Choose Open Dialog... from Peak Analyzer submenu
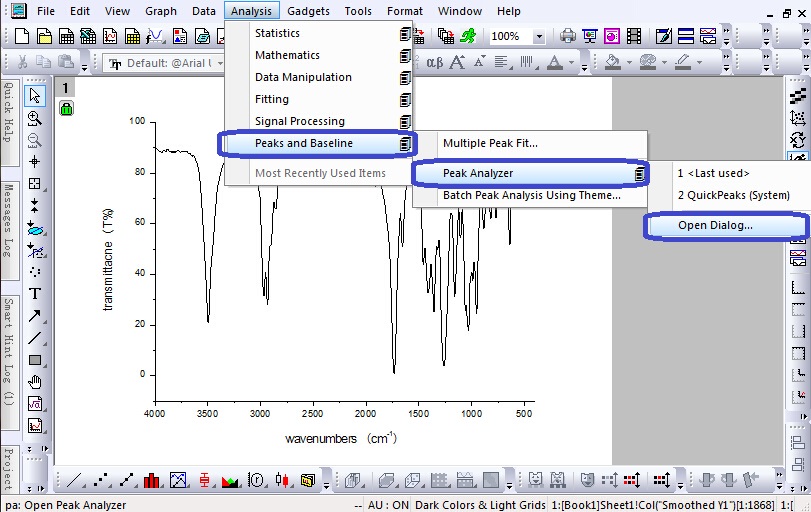Viewport: 811px width, 512px height. click(715, 225)
